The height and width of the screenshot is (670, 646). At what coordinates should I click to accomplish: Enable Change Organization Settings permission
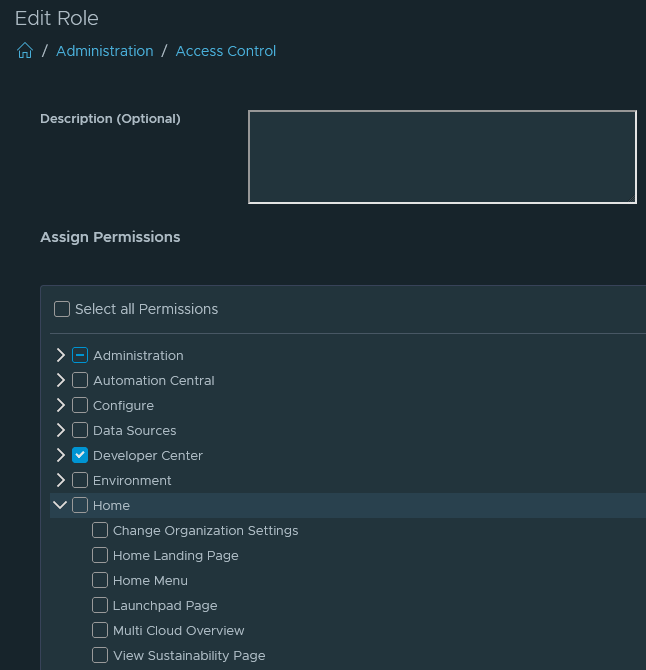click(100, 530)
